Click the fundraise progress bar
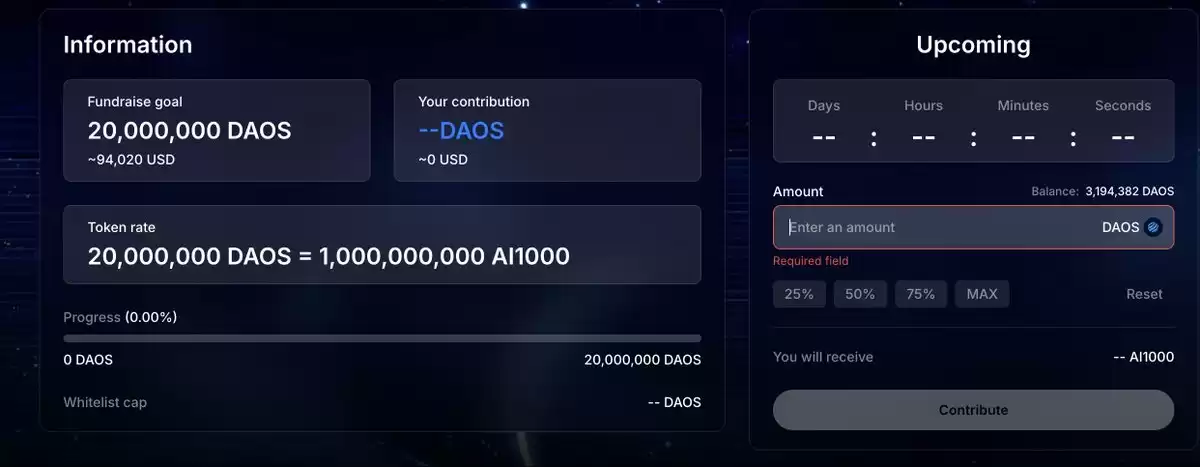 382,339
